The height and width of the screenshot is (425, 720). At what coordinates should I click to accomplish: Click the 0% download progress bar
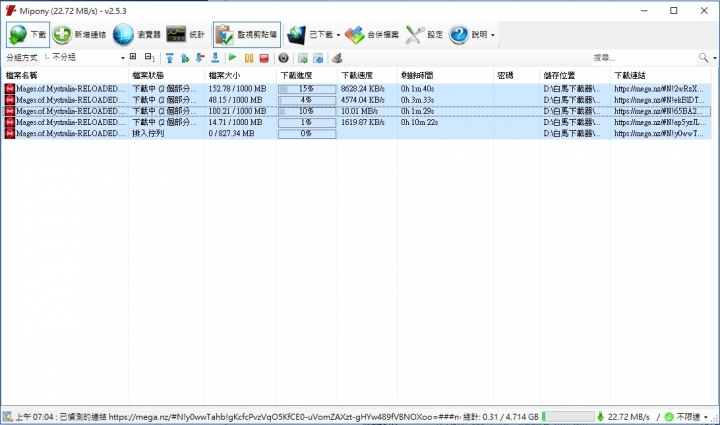pyautogui.click(x=307, y=134)
